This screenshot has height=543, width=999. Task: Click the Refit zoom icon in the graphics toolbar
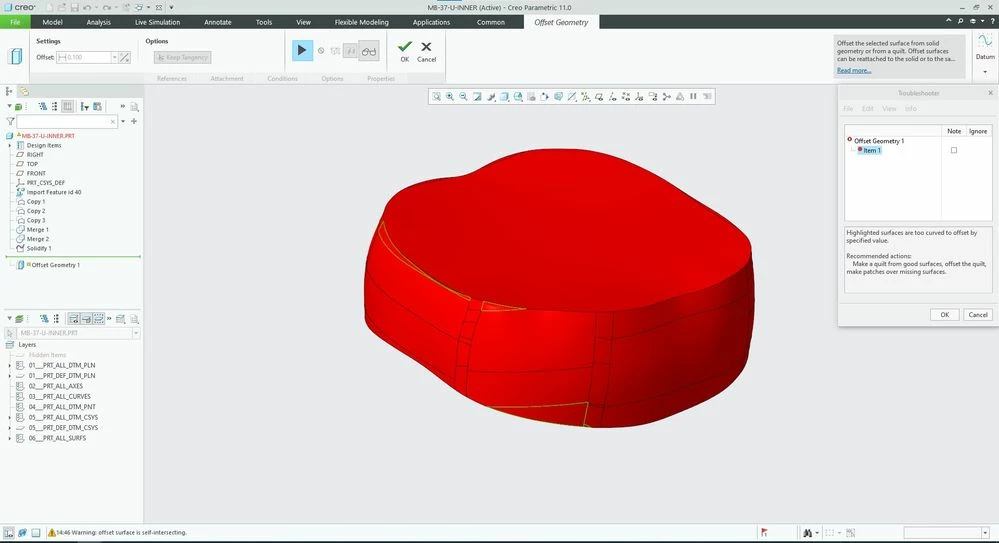(x=436, y=96)
